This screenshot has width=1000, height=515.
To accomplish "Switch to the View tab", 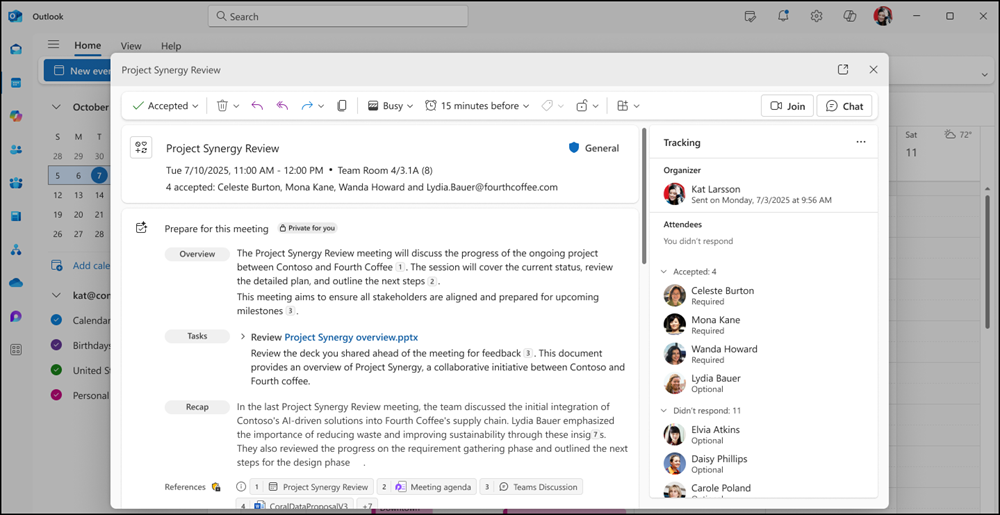I will [131, 46].
